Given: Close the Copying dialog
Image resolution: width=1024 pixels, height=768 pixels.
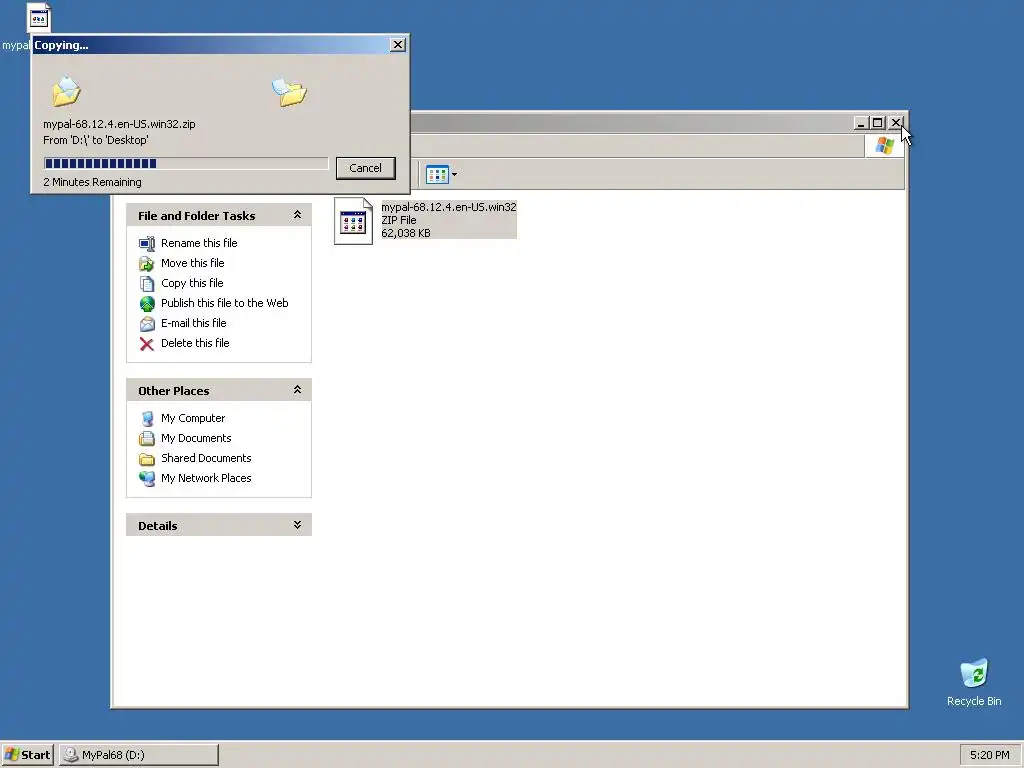Looking at the screenshot, I should tap(398, 44).
